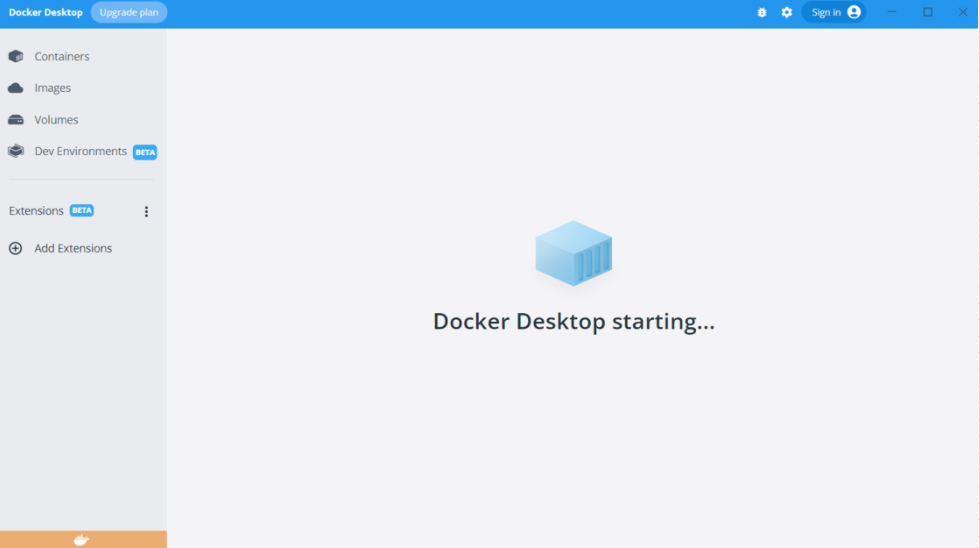The image size is (979, 548).
Task: Switch to the Volumes view
Action: pos(56,120)
